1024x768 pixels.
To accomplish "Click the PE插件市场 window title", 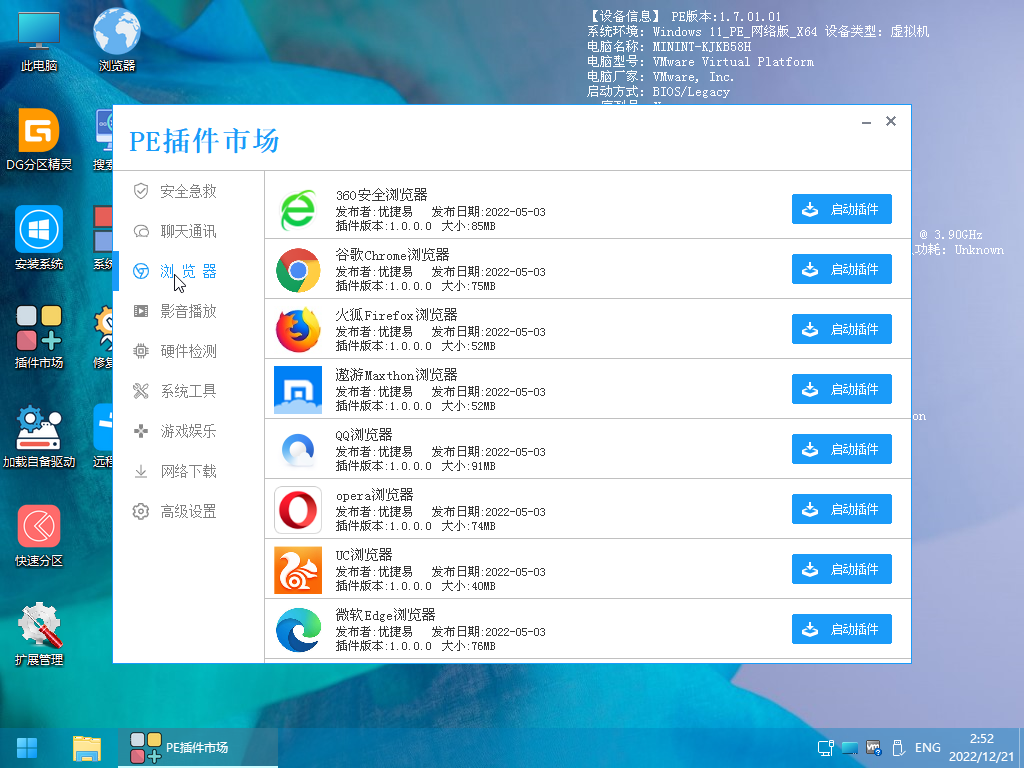I will (204, 140).
